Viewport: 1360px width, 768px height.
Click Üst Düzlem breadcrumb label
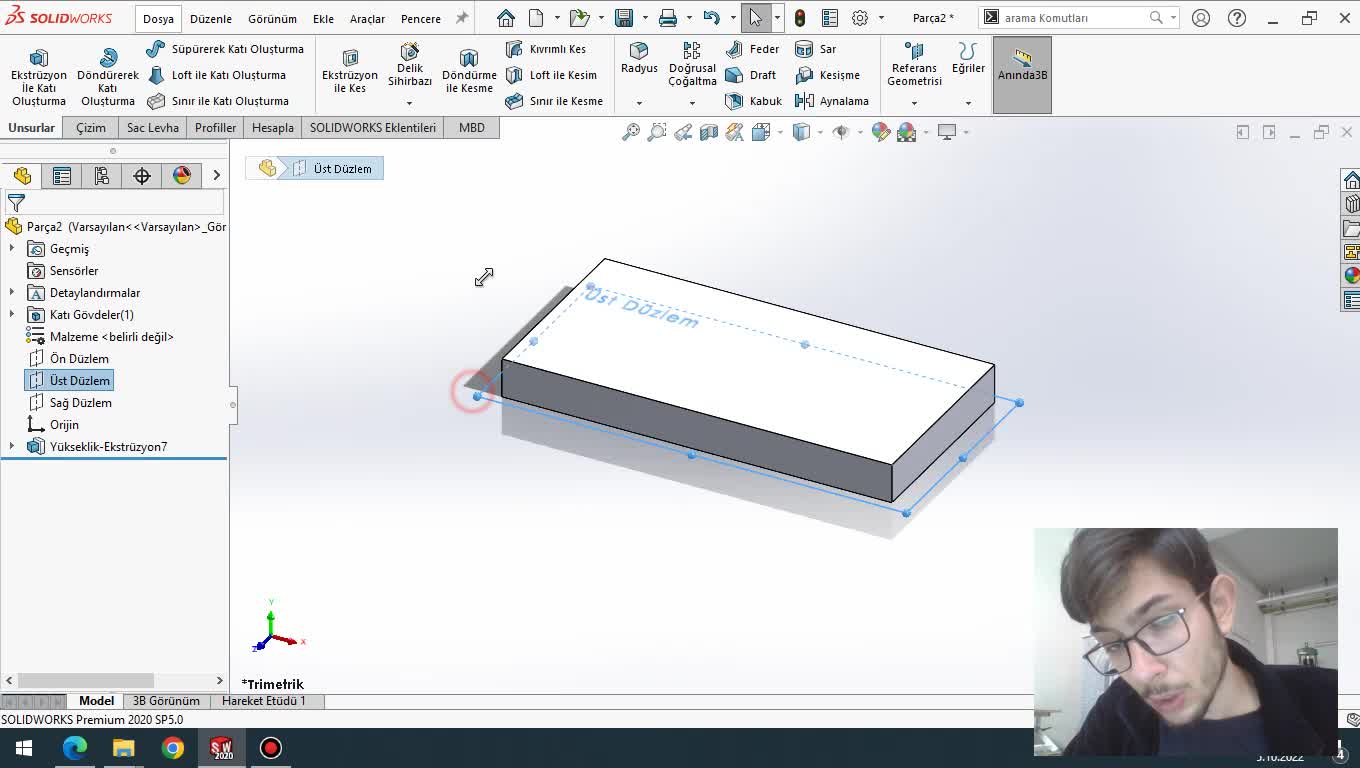[342, 169]
